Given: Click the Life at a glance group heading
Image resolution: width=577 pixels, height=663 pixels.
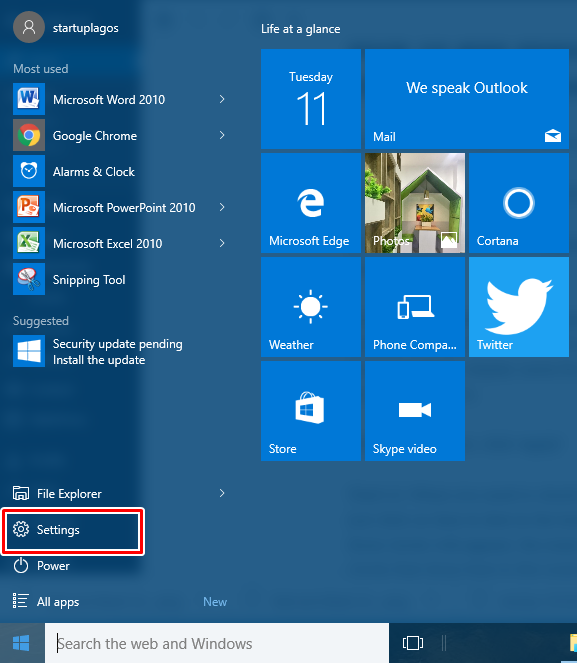Looking at the screenshot, I should [x=301, y=29].
